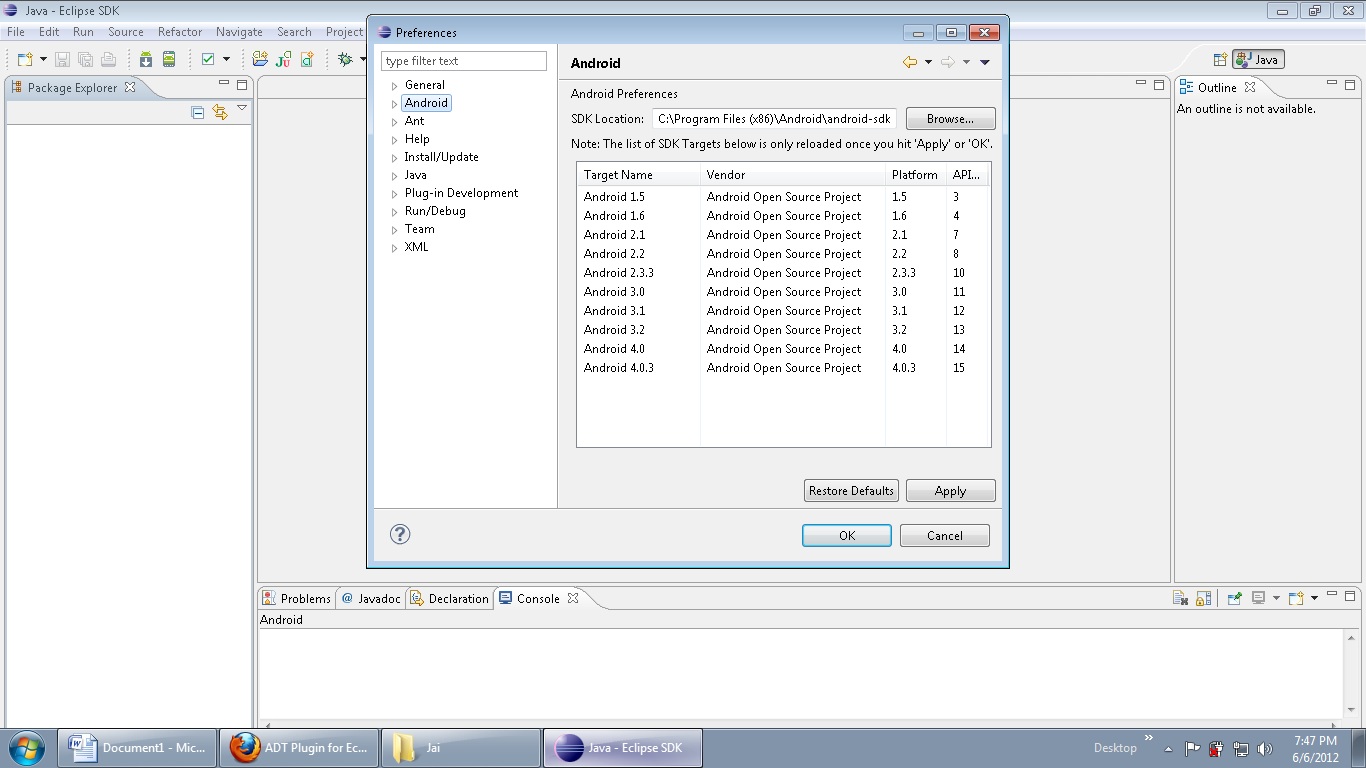
Task: Click the Display Selected Console icon
Action: (1259, 598)
